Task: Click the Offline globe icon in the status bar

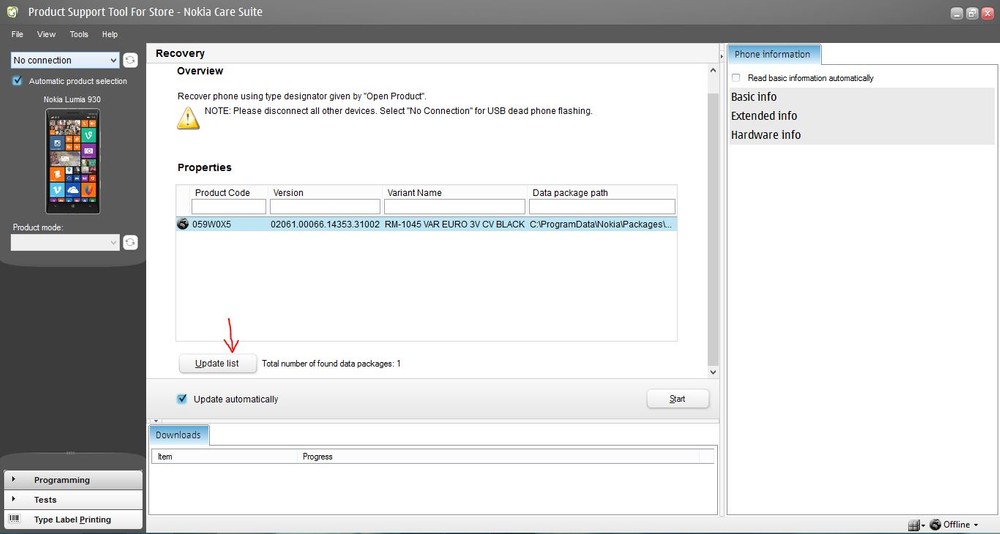Action: coord(935,524)
